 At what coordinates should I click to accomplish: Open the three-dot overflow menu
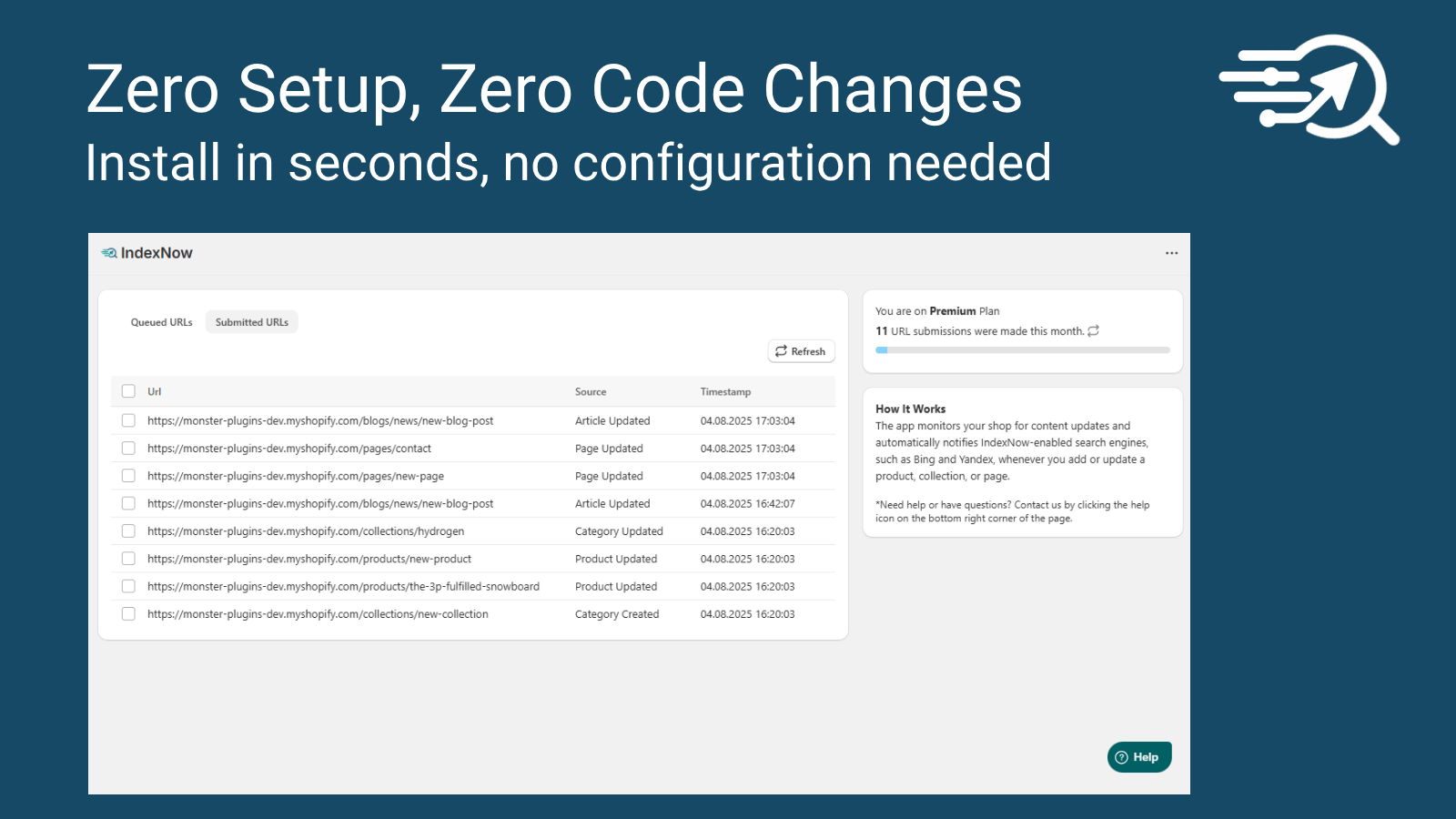coord(1171,253)
